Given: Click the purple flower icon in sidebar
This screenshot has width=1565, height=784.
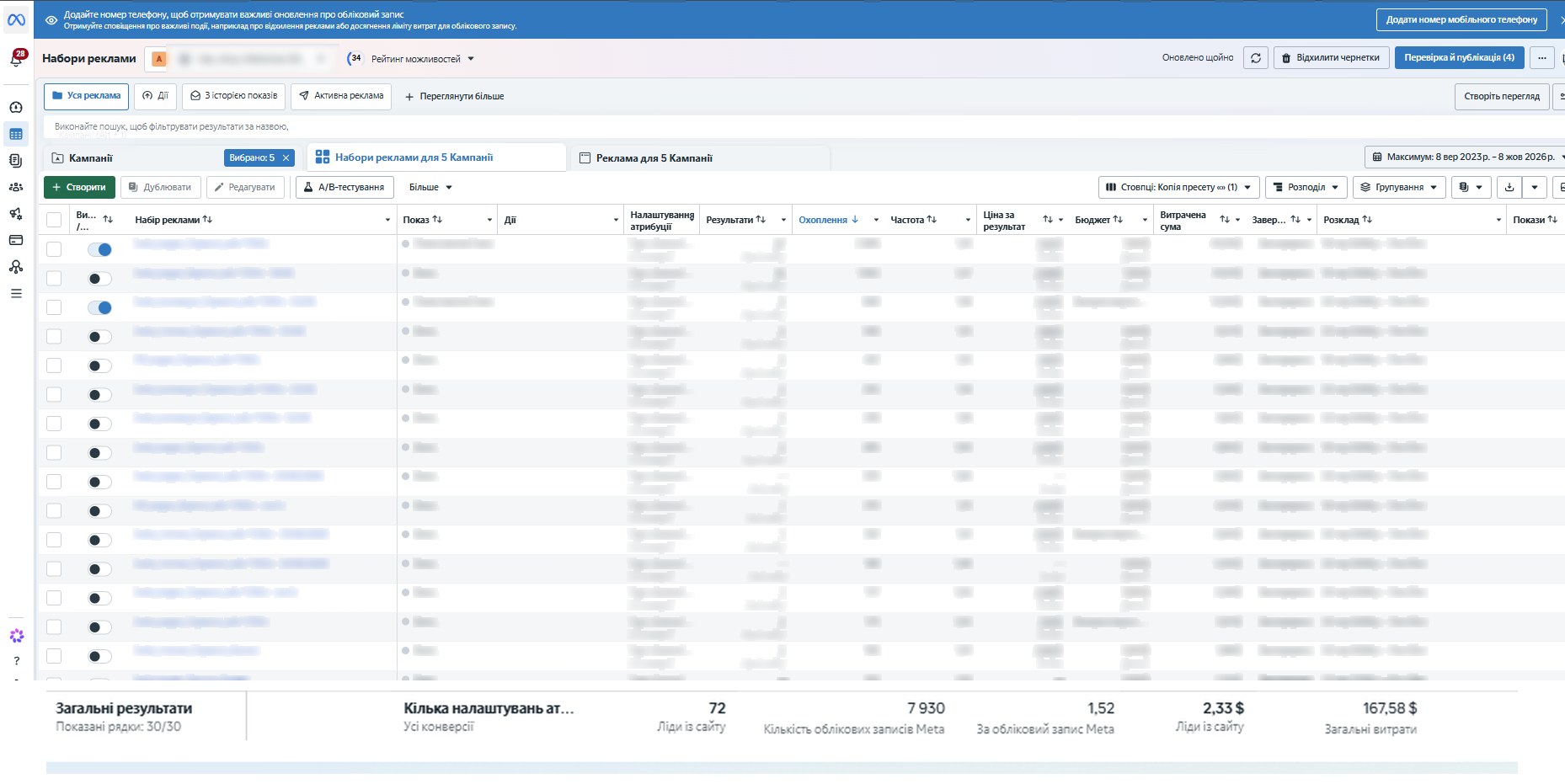Looking at the screenshot, I should point(16,636).
